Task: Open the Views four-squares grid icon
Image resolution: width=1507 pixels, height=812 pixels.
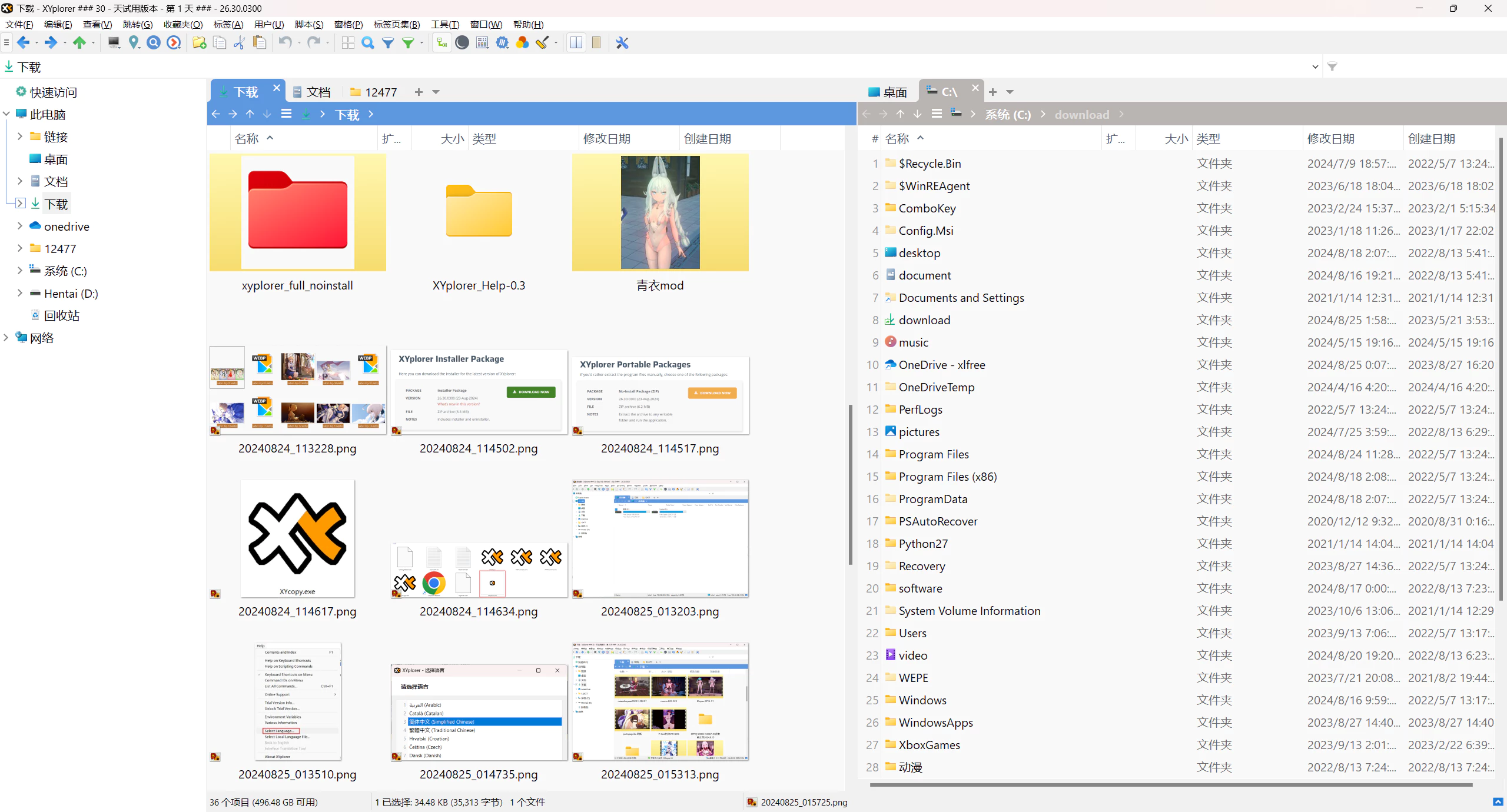Action: 348,42
